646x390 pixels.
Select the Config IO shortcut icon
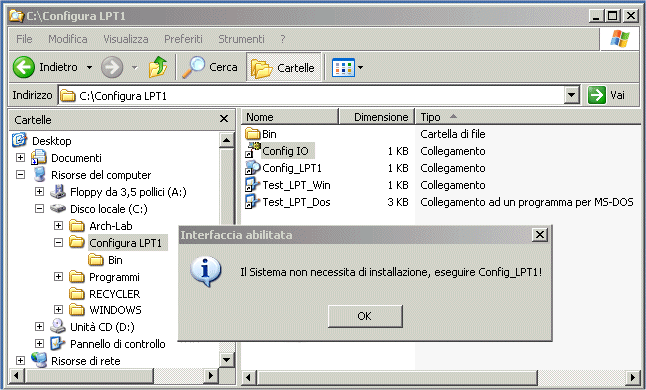coord(252,150)
